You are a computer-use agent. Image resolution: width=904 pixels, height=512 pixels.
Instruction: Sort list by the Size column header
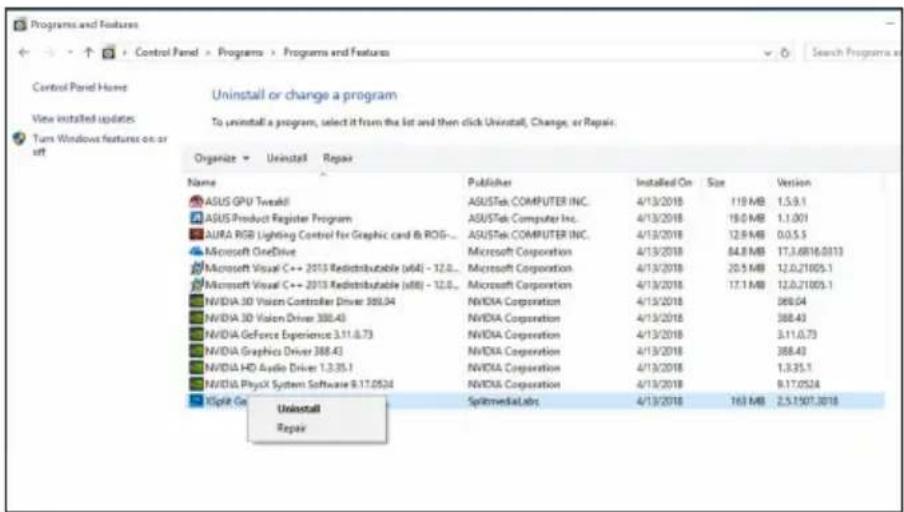(x=716, y=182)
